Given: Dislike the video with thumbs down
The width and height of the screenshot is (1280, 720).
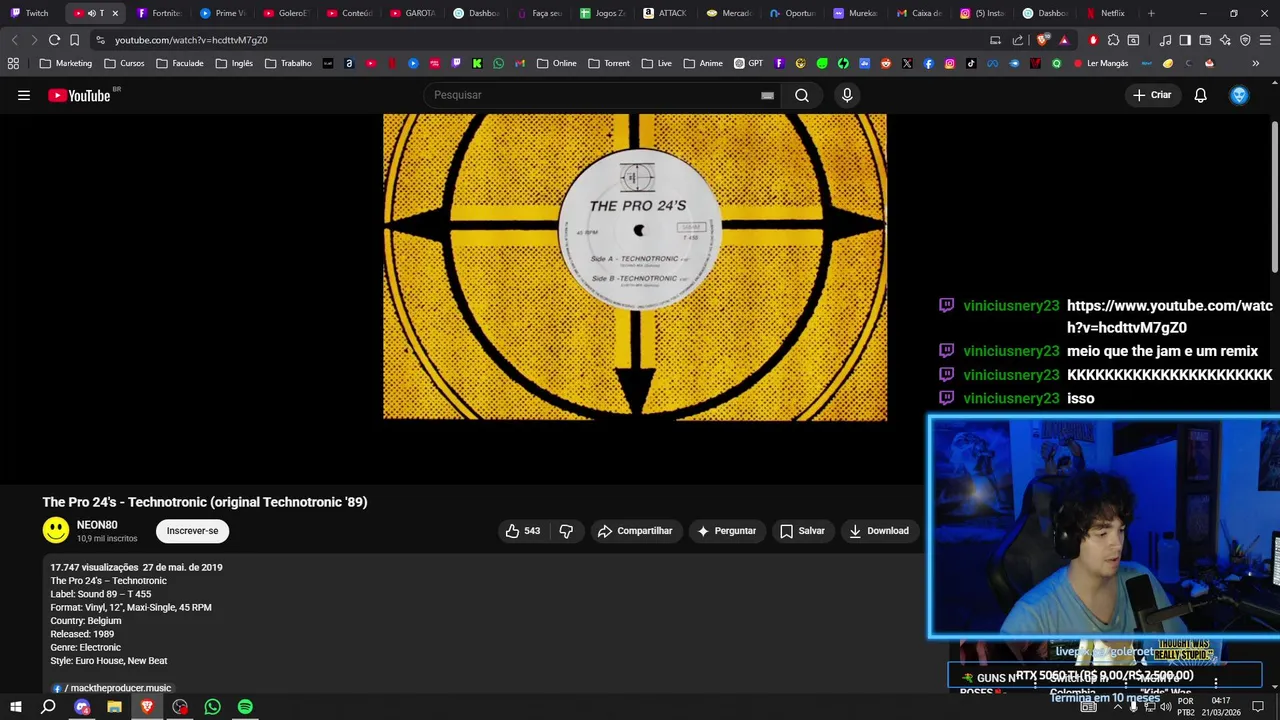Looking at the screenshot, I should tap(566, 531).
